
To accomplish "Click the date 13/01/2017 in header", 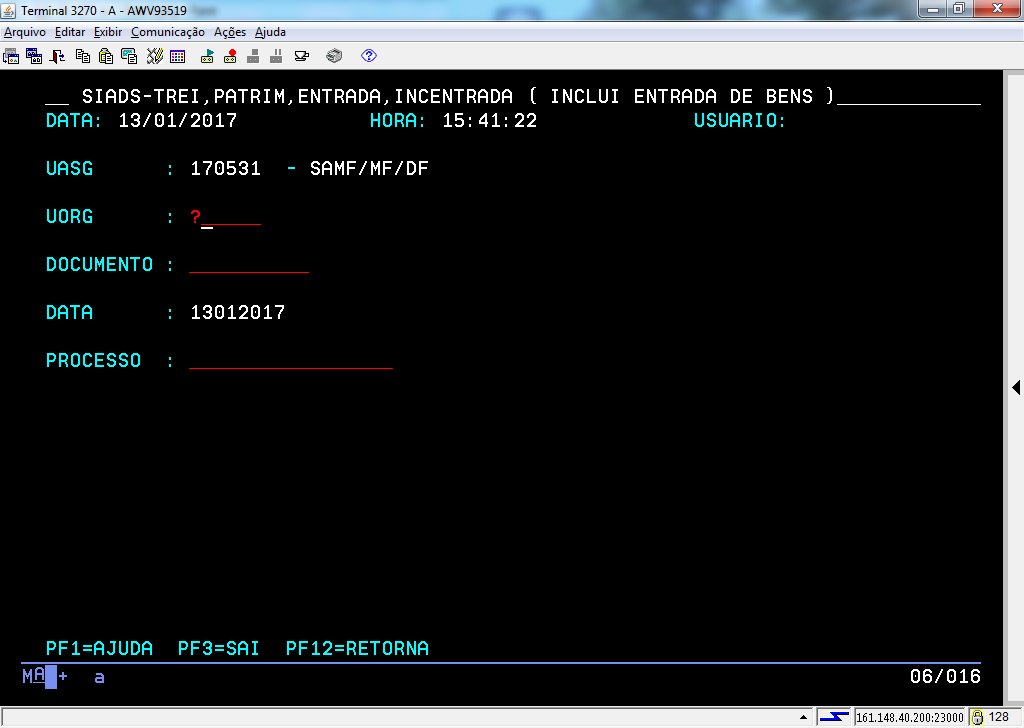I will 178,121.
